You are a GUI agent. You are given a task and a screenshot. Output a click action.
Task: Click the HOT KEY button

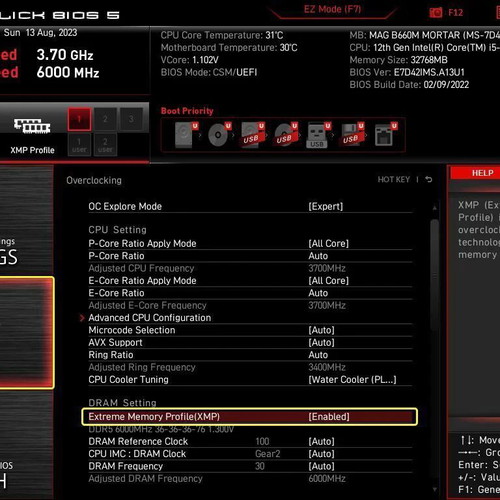[394, 180]
